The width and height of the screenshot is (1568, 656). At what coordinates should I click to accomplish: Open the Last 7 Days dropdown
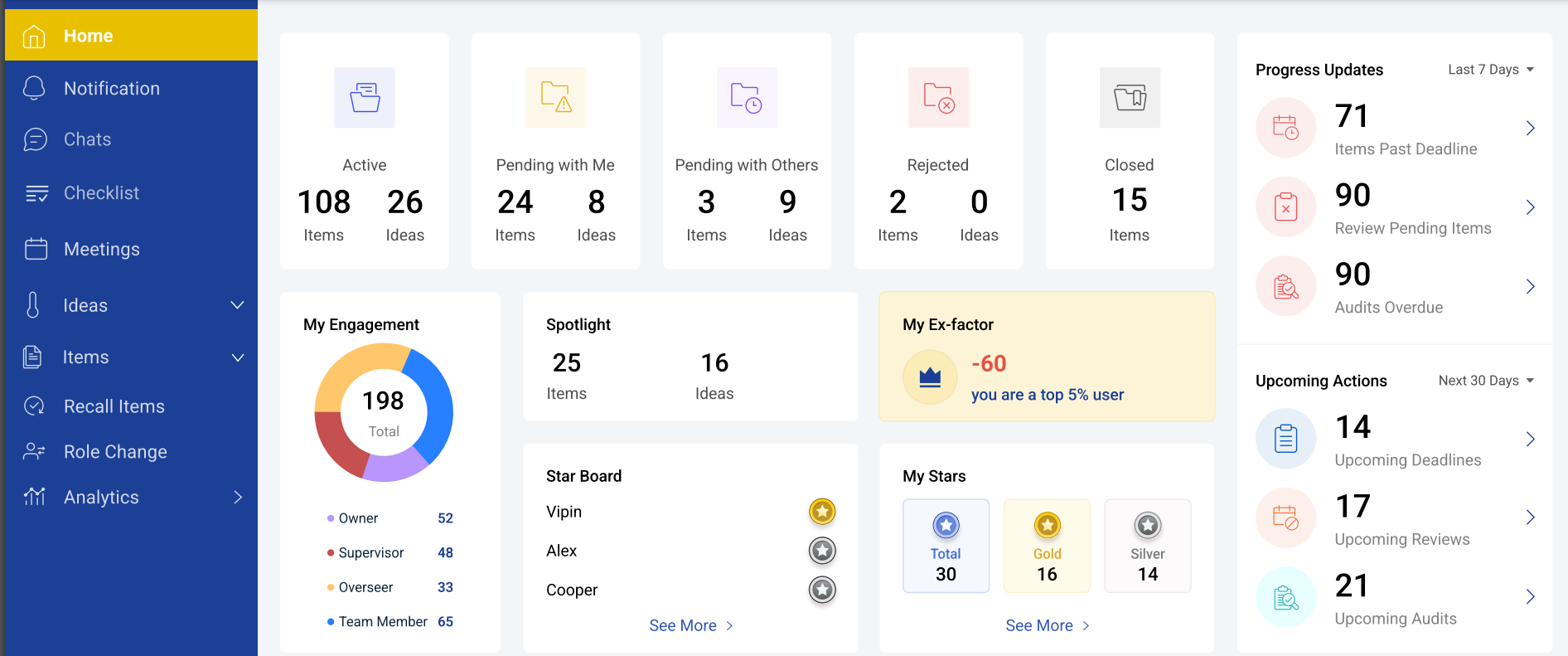click(x=1491, y=70)
